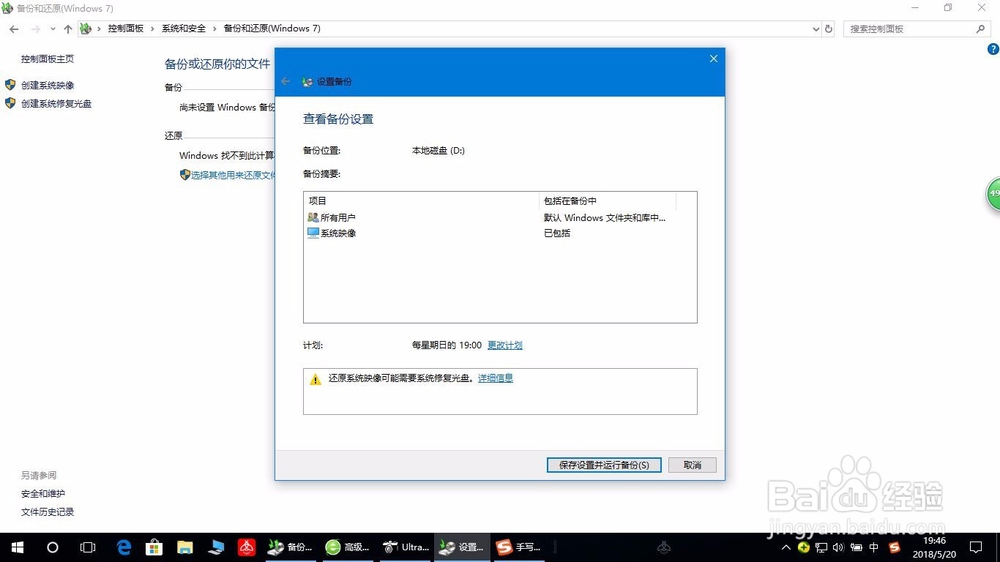Open the recent locations dropdown arrow
Image resolution: width=1000 pixels, height=562 pixels.
click(52, 29)
